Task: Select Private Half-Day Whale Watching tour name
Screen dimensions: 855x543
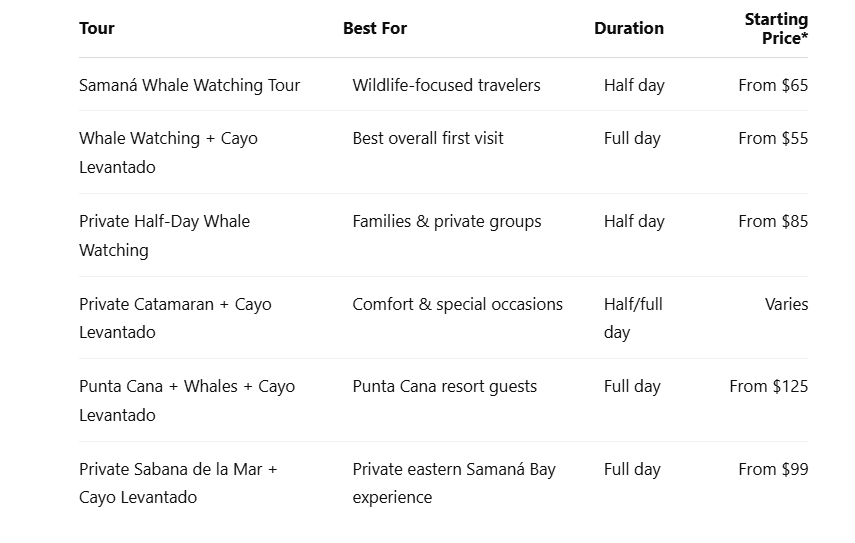Action: 164,236
